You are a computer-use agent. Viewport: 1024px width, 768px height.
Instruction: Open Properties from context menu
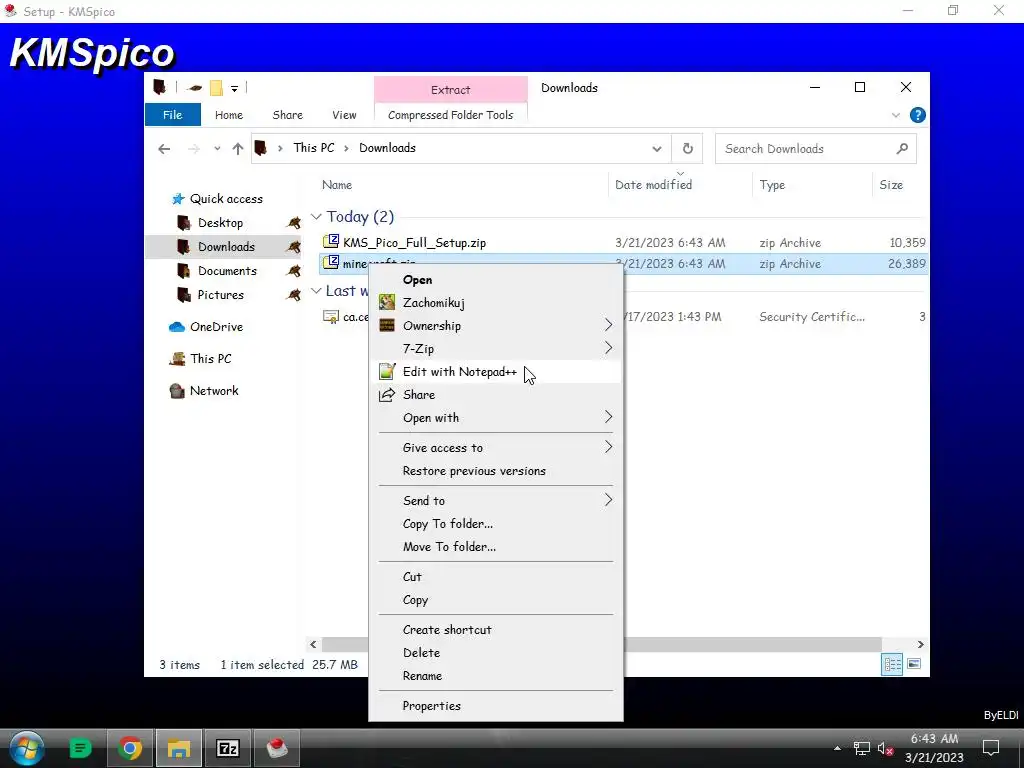496,706
